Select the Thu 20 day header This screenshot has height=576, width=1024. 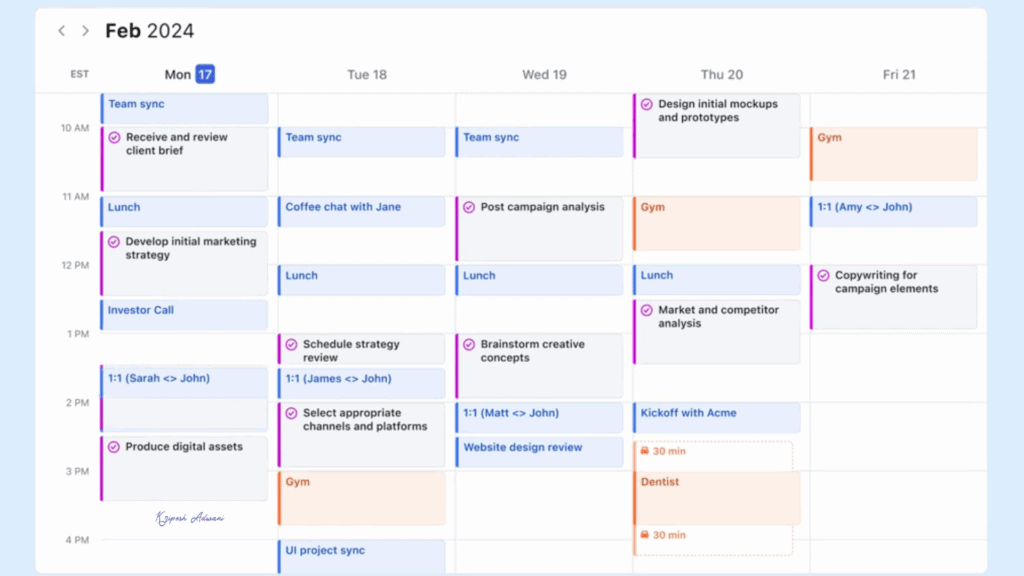click(721, 74)
